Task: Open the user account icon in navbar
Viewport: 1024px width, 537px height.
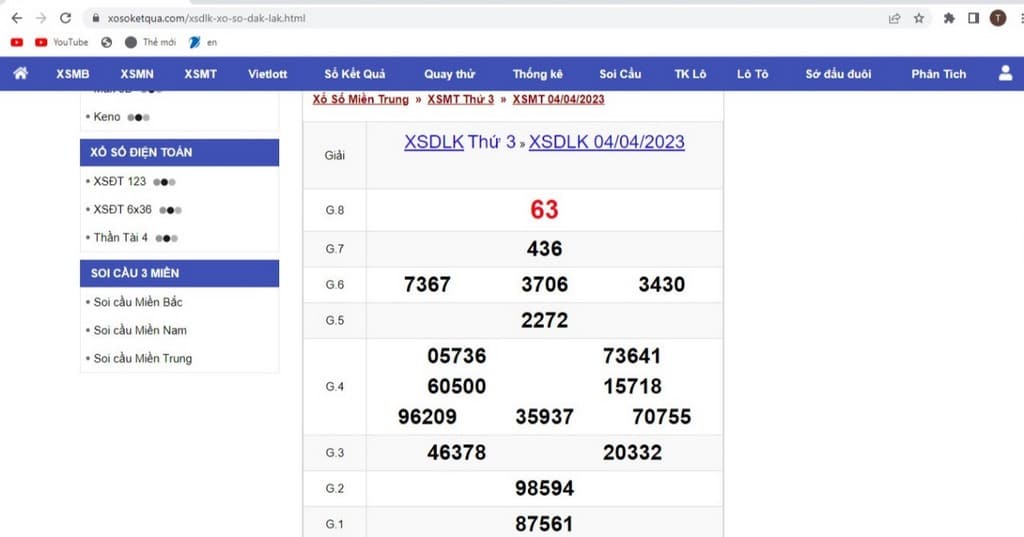Action: pyautogui.click(x=1006, y=73)
